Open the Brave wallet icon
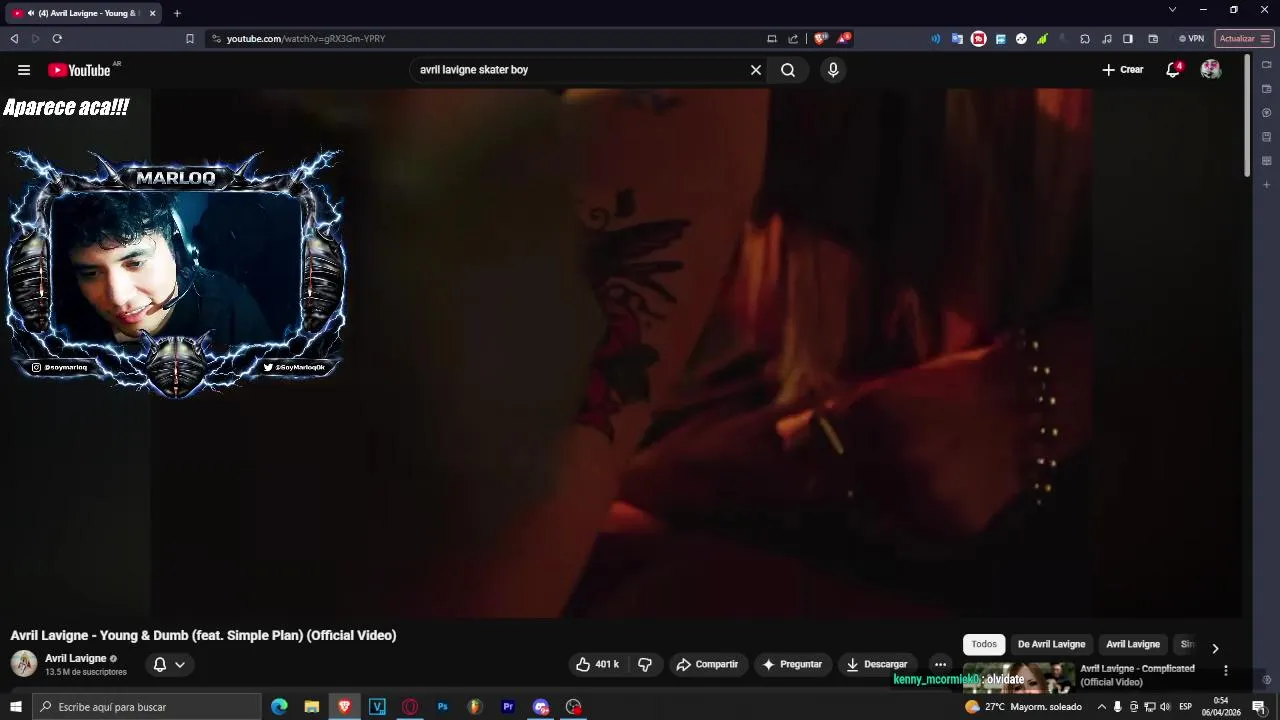1280x720 pixels. (1153, 39)
